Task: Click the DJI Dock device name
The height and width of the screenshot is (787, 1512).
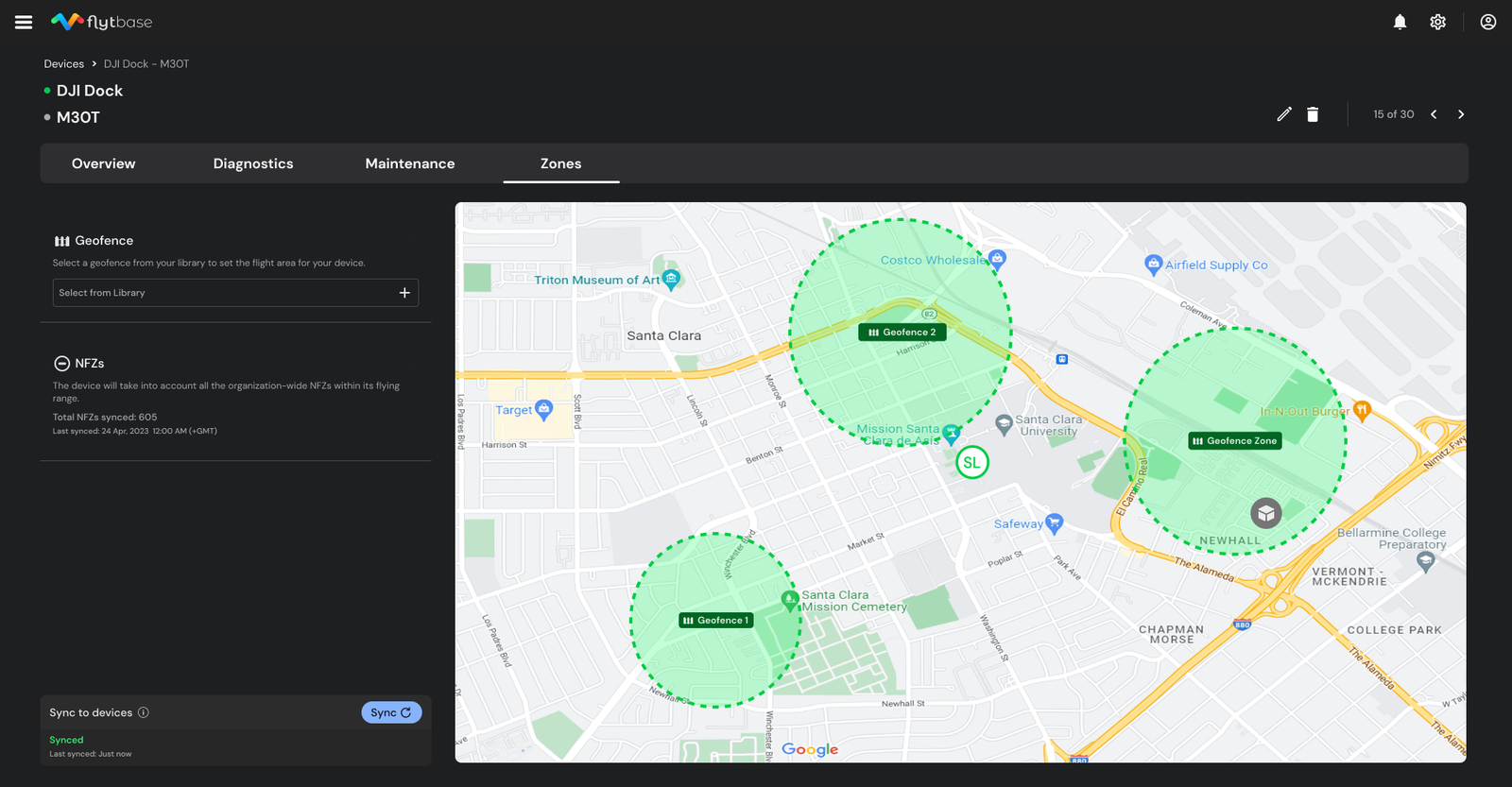Action: pyautogui.click(x=90, y=91)
